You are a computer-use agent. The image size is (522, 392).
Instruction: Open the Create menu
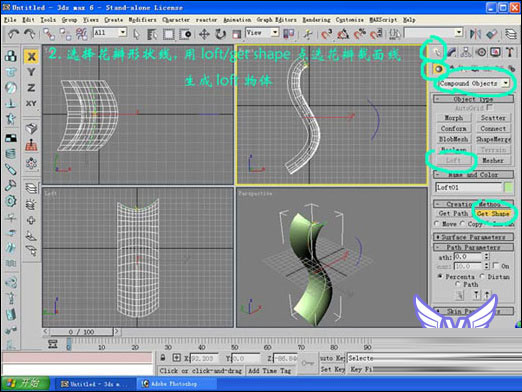[114, 20]
